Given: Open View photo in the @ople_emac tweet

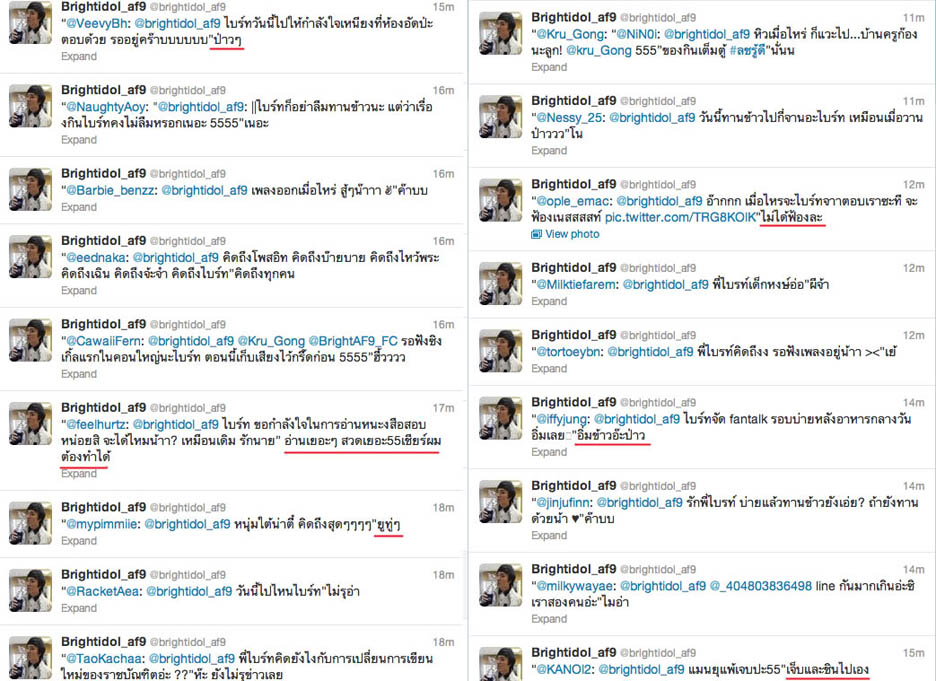Looking at the screenshot, I should [x=572, y=235].
